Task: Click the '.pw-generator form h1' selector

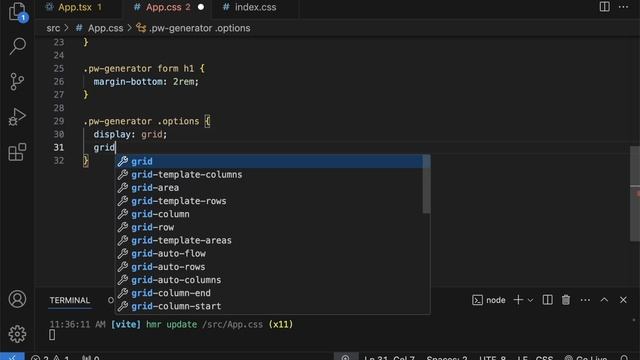Action: click(x=139, y=69)
